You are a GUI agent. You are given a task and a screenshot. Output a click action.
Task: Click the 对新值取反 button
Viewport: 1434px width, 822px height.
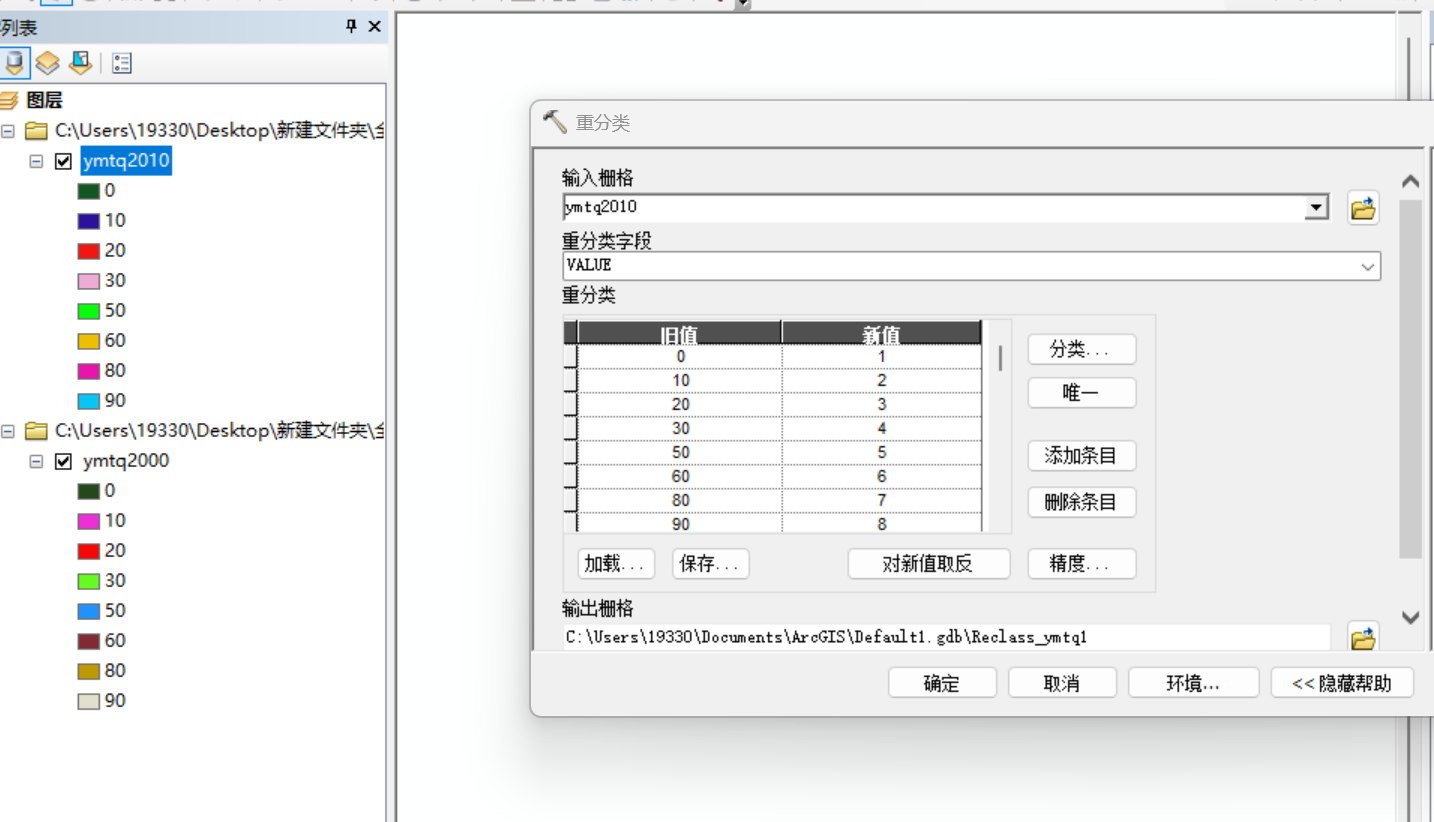[x=929, y=564]
